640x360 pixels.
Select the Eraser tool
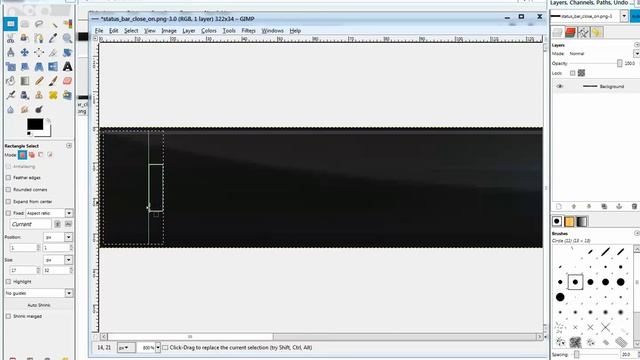tap(67, 81)
